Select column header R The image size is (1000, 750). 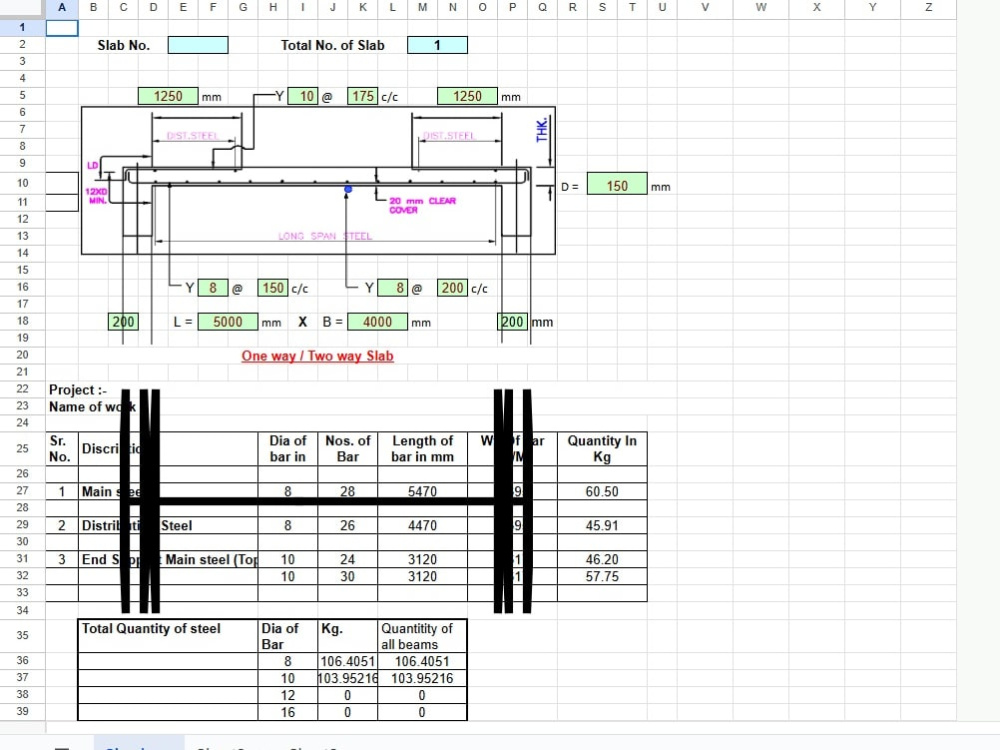click(x=572, y=8)
